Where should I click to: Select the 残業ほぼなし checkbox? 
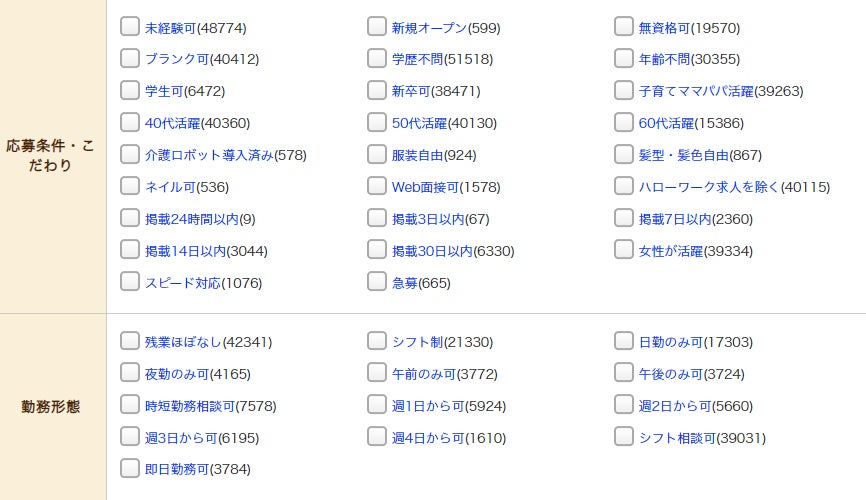pos(130,342)
